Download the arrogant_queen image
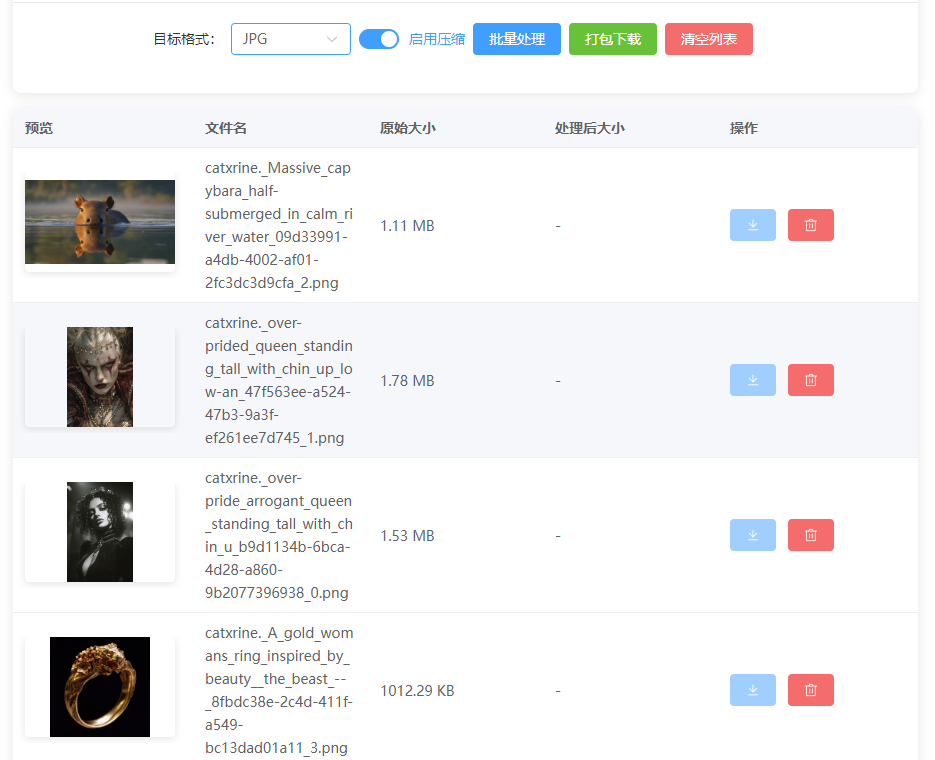Image resolution: width=935 pixels, height=760 pixels. [753, 535]
